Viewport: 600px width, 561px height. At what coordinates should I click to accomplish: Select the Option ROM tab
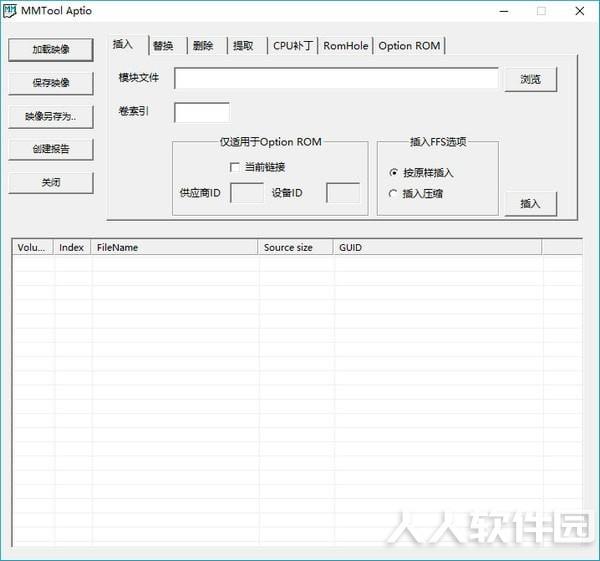point(409,46)
